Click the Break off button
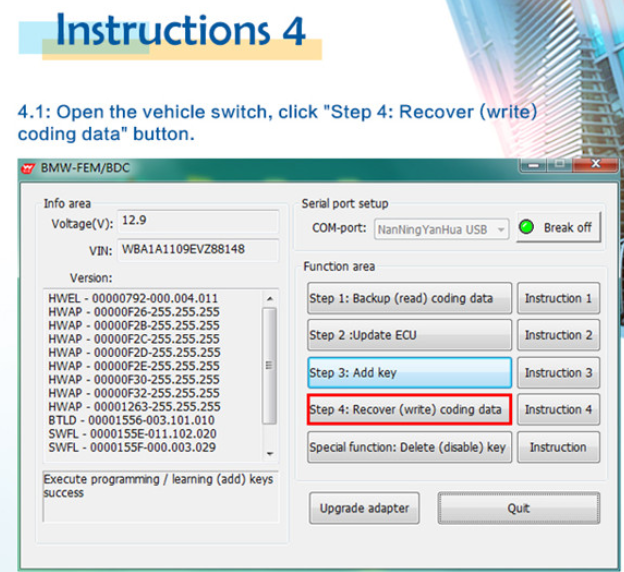This screenshot has width=624, height=572. (x=559, y=227)
